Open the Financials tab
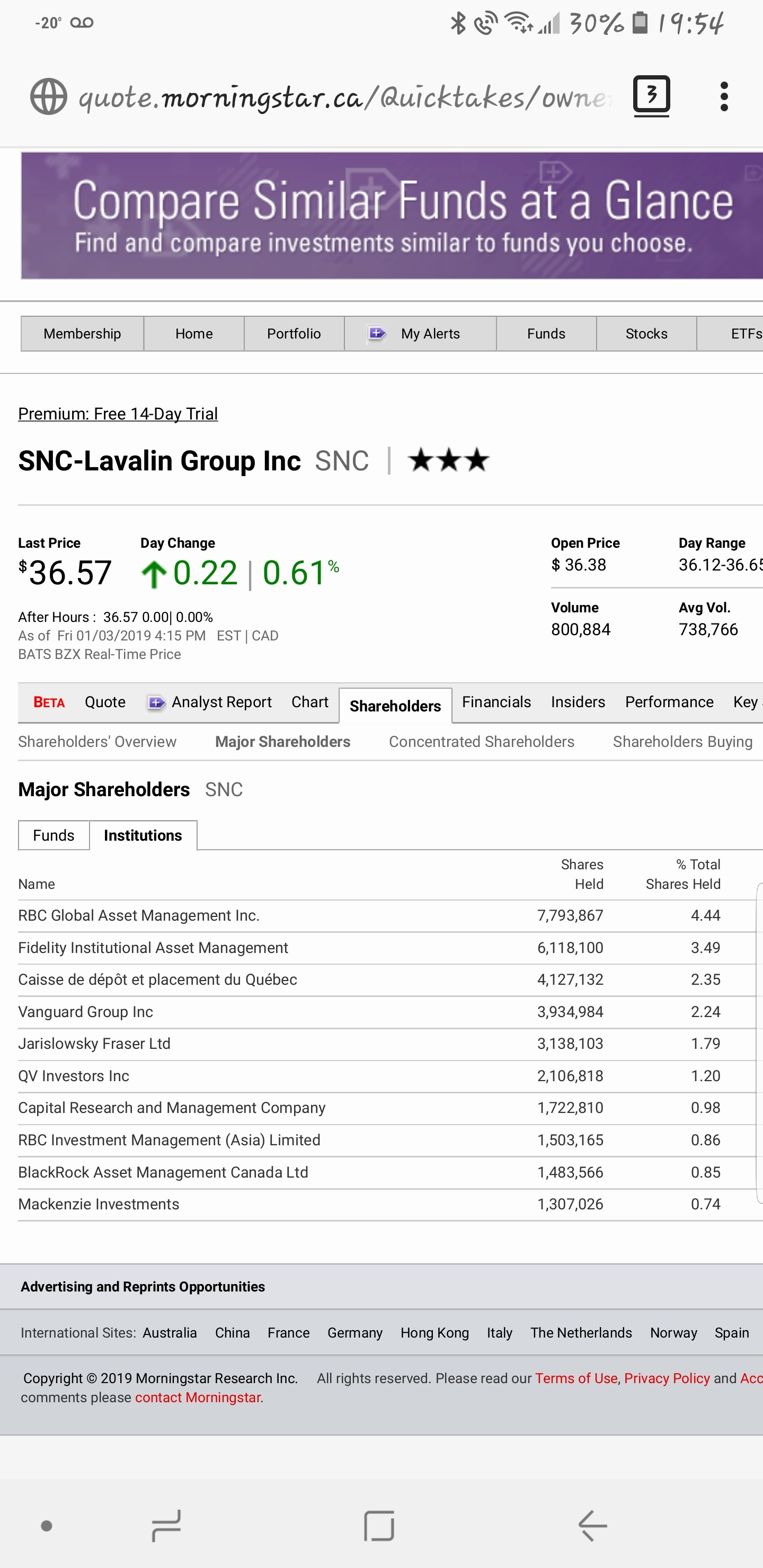Viewport: 763px width, 1568px height. (x=496, y=702)
